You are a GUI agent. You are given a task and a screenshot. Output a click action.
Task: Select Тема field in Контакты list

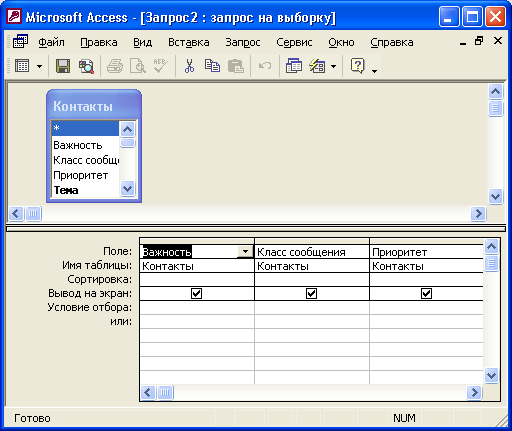(x=66, y=190)
